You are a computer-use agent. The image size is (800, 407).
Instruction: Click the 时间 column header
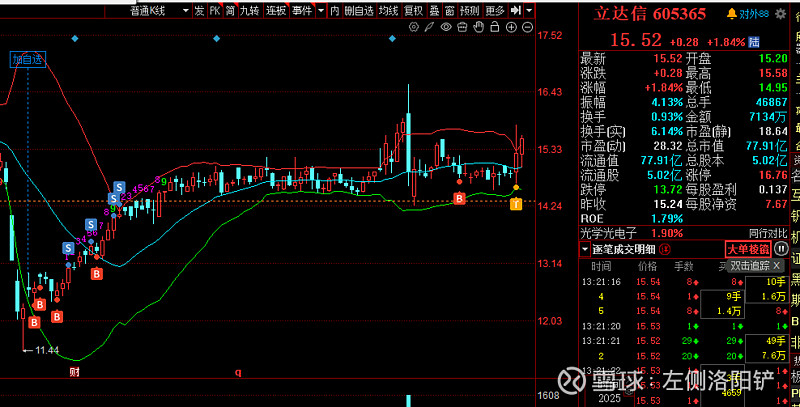(601, 266)
